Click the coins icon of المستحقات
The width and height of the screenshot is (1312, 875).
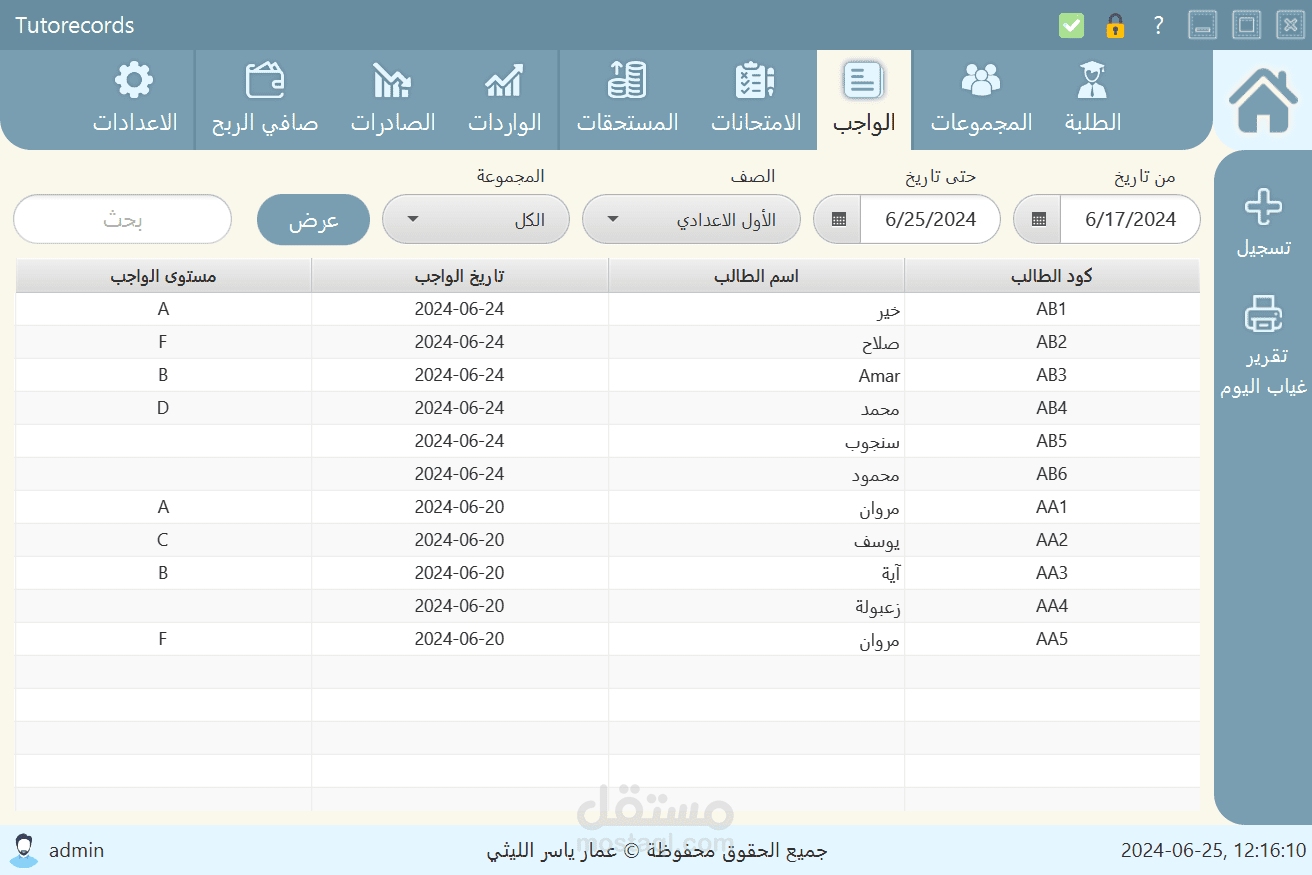(x=627, y=80)
